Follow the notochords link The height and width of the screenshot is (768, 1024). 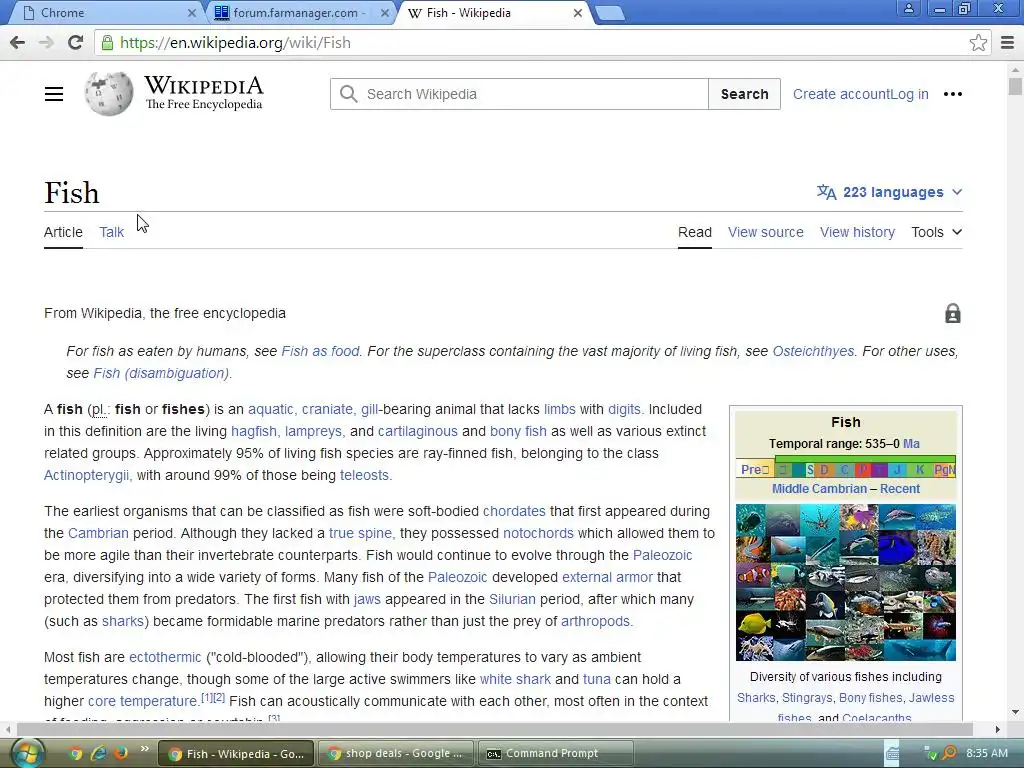[x=538, y=534]
